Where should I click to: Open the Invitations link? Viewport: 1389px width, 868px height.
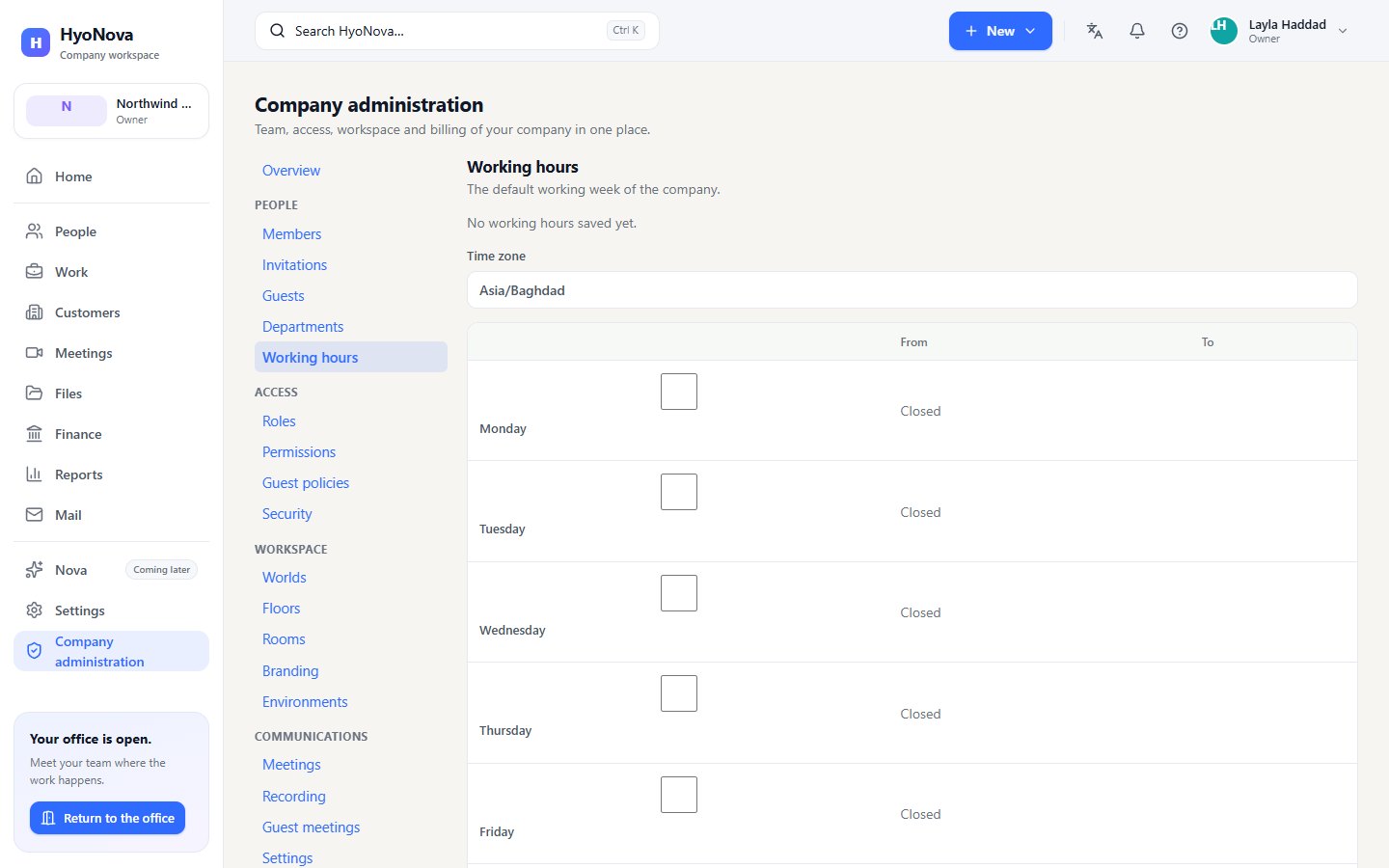pos(294,265)
